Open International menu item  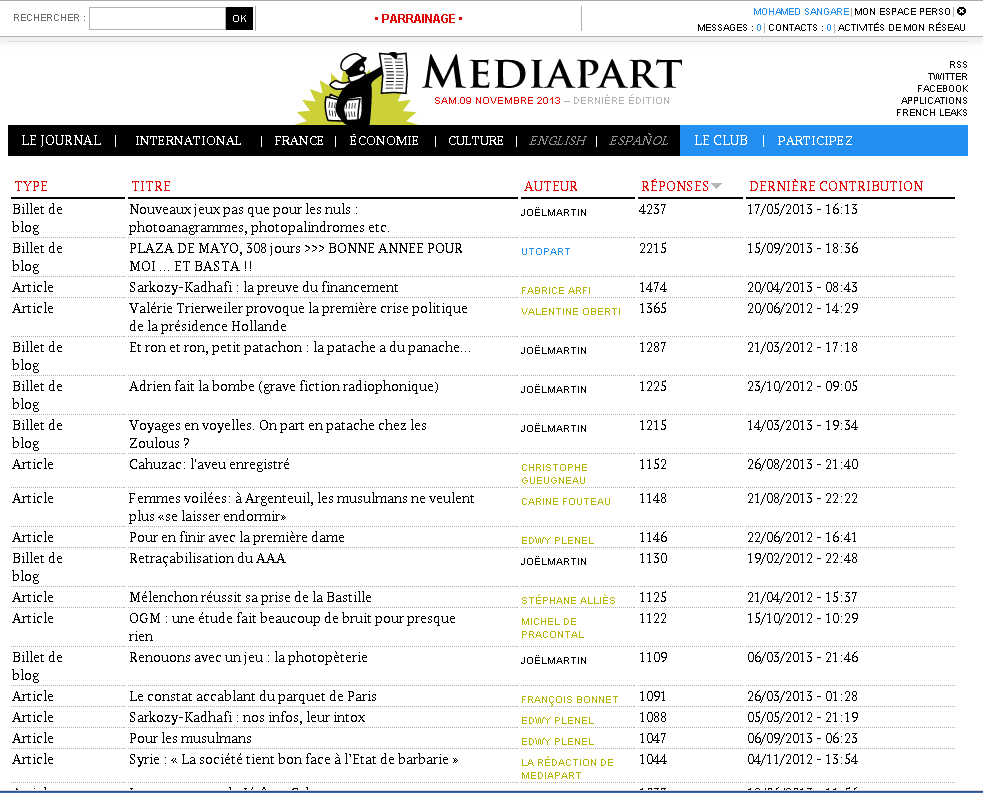pos(188,140)
